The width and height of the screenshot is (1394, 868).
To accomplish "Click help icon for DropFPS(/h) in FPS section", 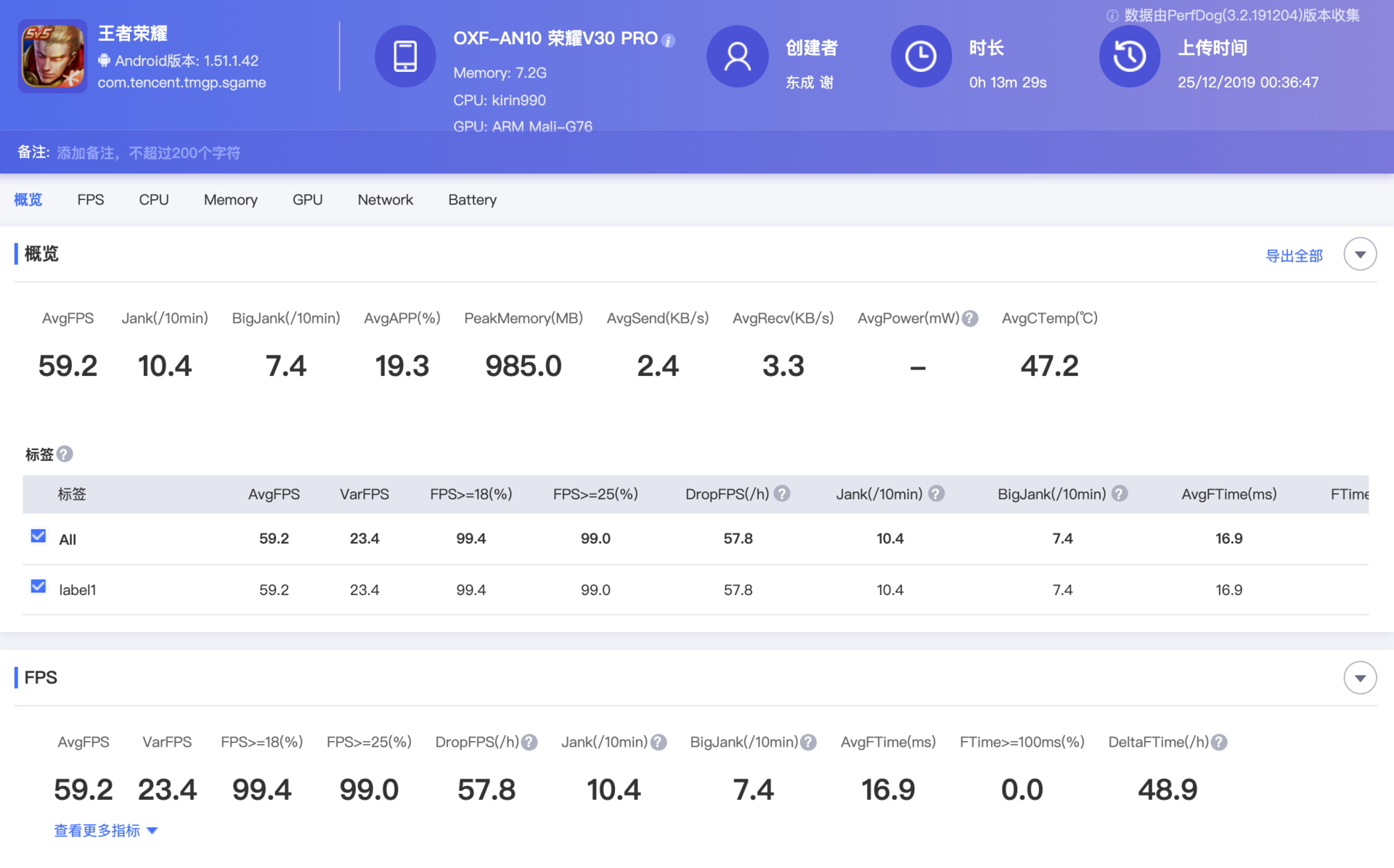I will pyautogui.click(x=529, y=742).
